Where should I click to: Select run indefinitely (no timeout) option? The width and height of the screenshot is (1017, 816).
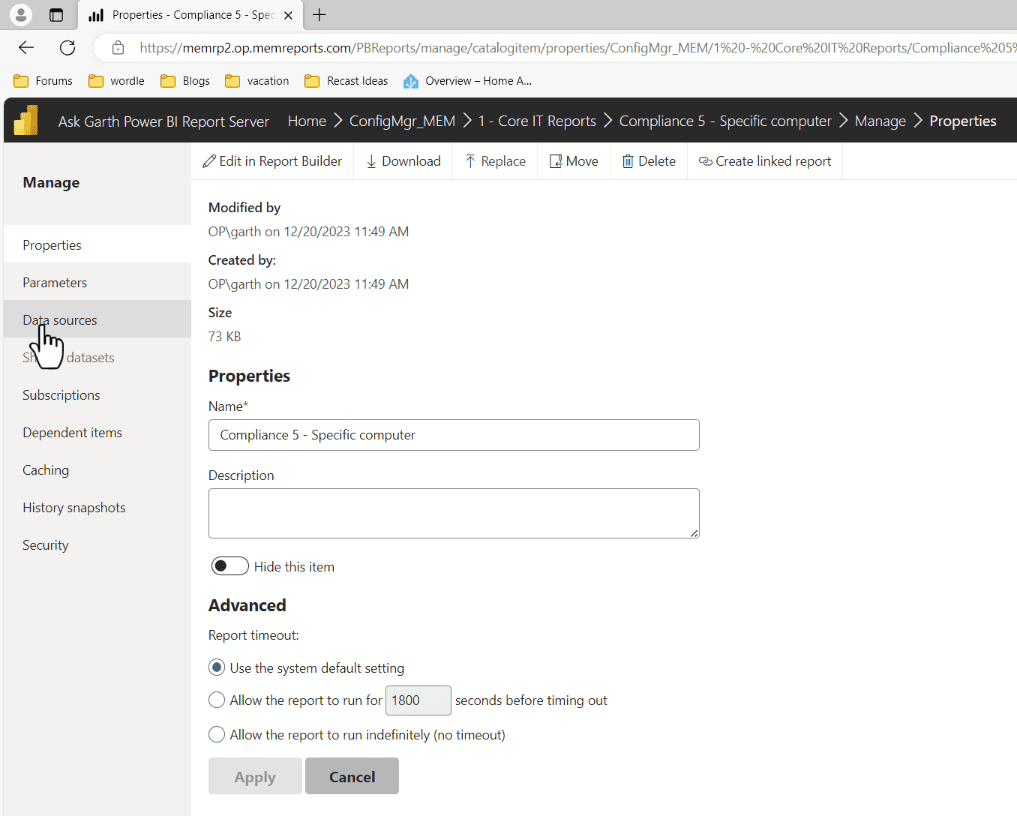tap(217, 734)
